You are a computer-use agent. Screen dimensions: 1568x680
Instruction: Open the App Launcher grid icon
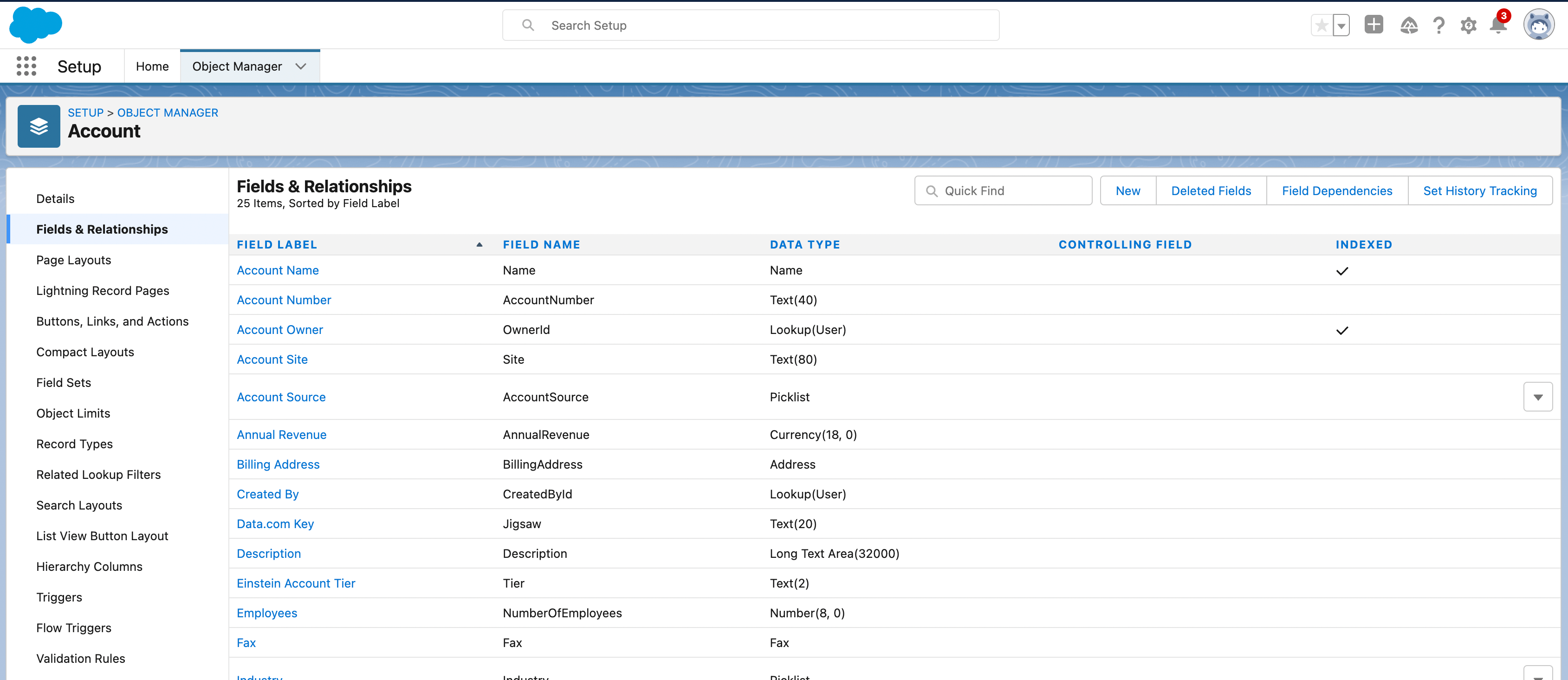point(26,66)
